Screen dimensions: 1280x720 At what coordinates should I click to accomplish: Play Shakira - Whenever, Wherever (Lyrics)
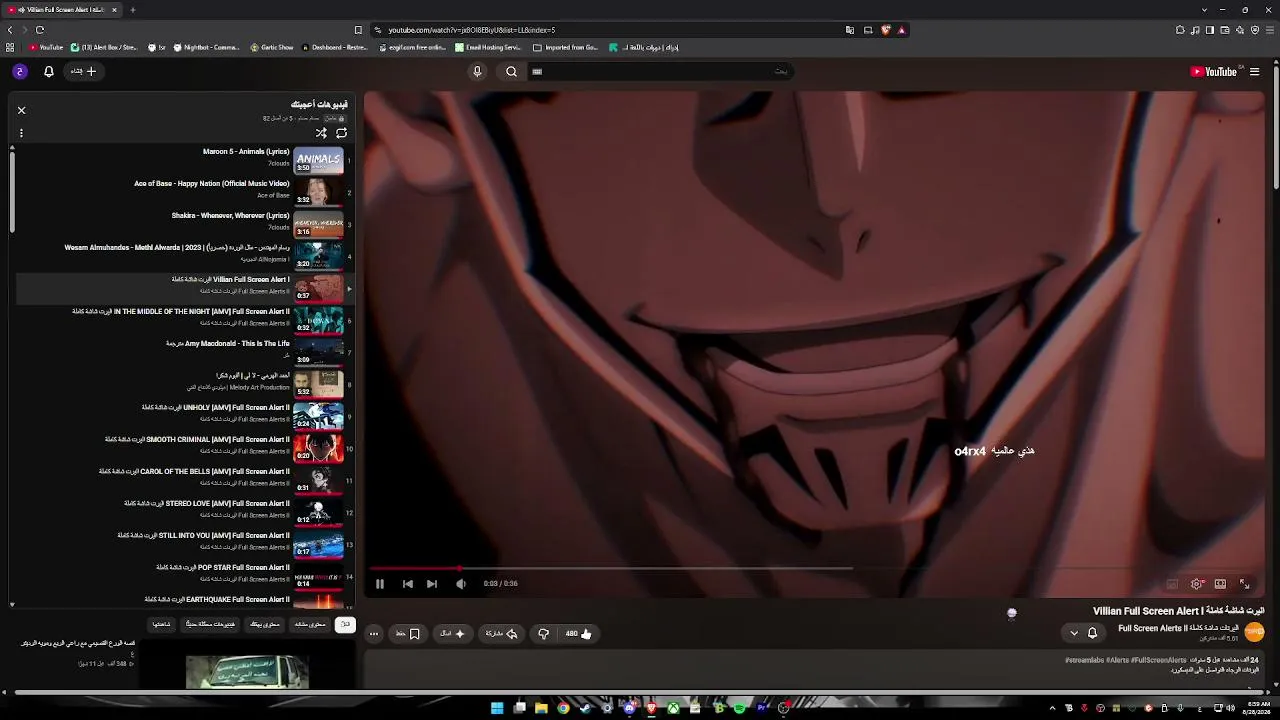pos(231,216)
